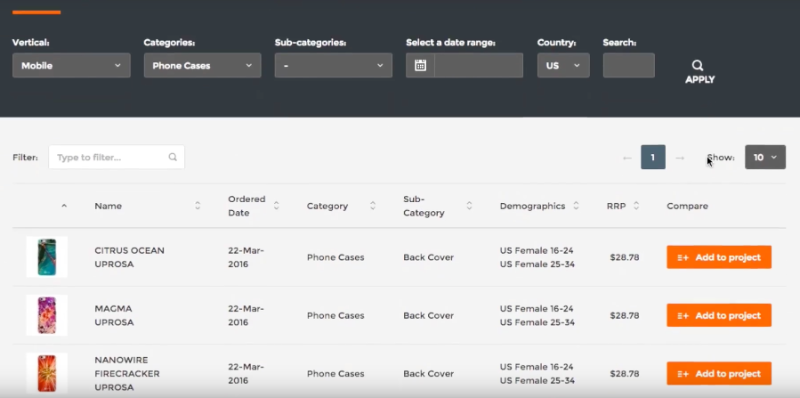Add CITRUS OCEAN UPROSA to project
800x398 pixels.
[x=719, y=257]
